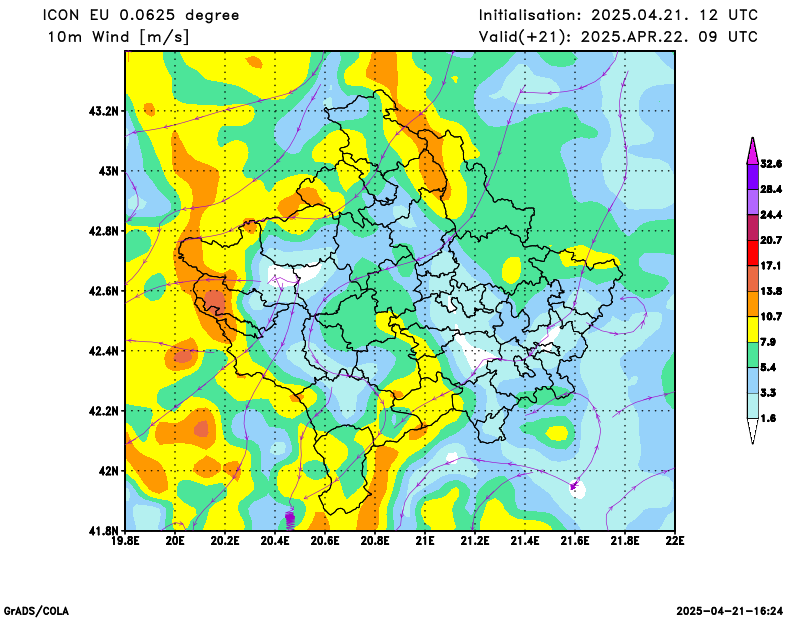Click the 10.7 legend value

771,317
